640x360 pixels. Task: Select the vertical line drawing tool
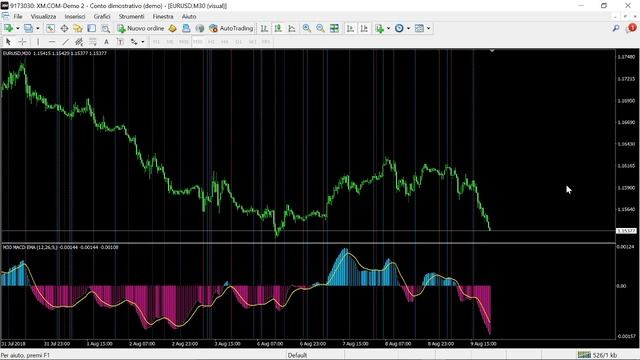(38, 42)
